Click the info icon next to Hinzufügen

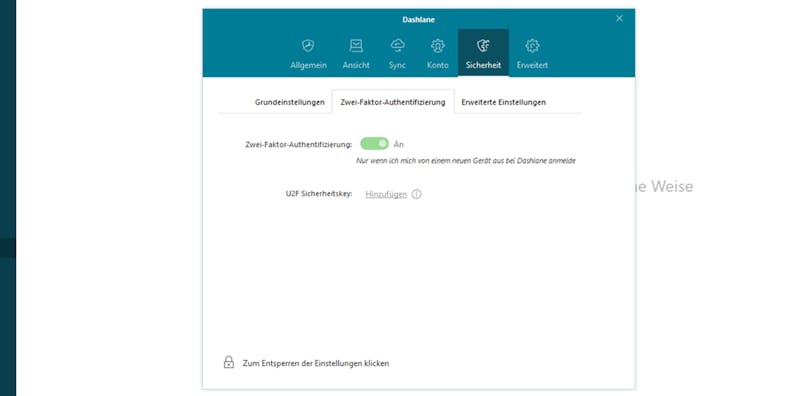coord(416,194)
